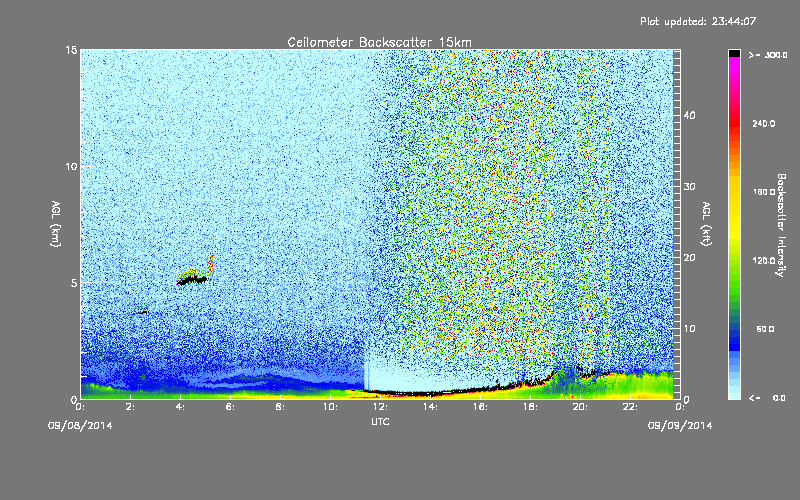Click the '<= 0.0' colorbar label

(768, 398)
